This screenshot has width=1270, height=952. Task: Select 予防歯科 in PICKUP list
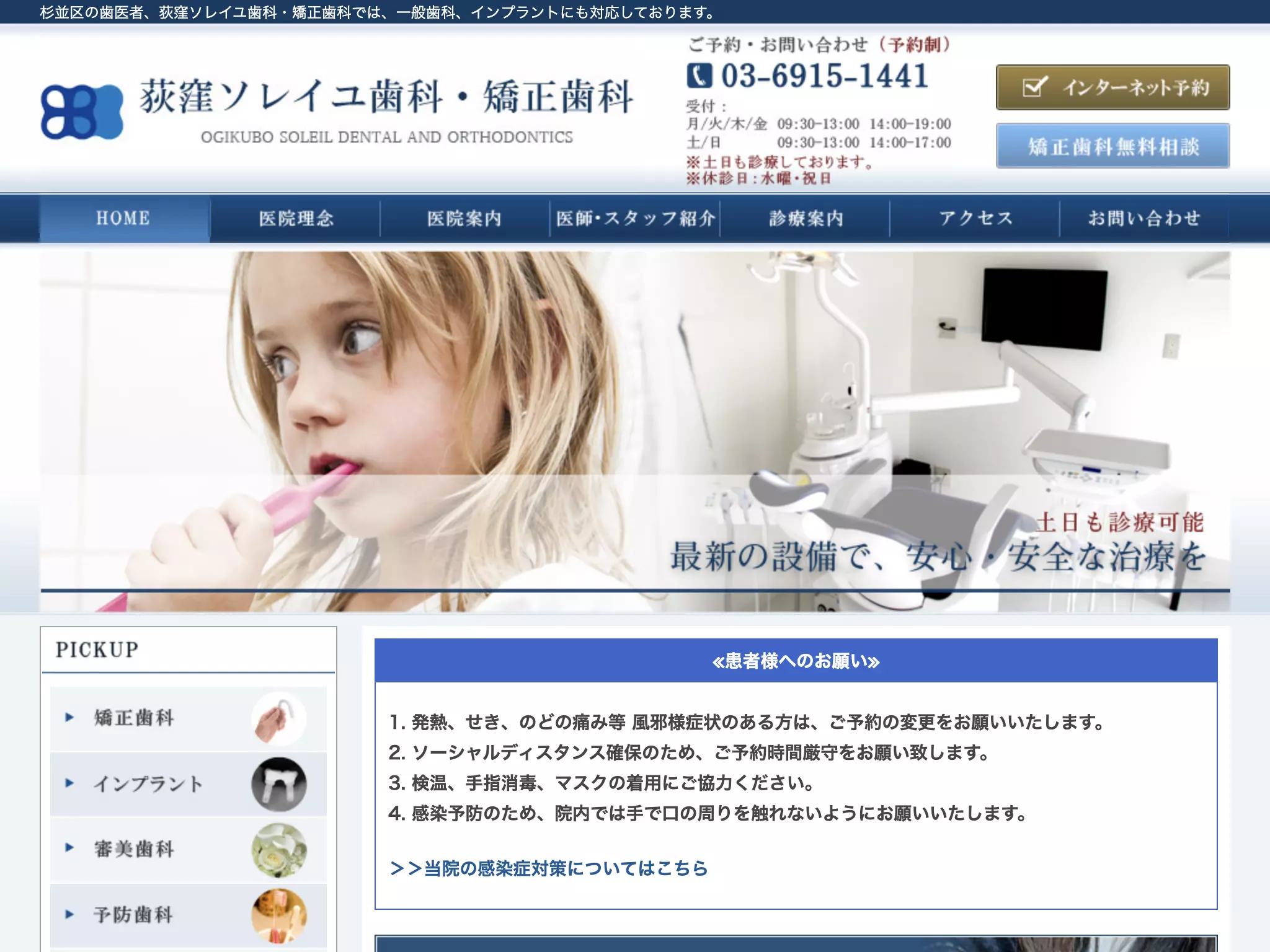188,916
